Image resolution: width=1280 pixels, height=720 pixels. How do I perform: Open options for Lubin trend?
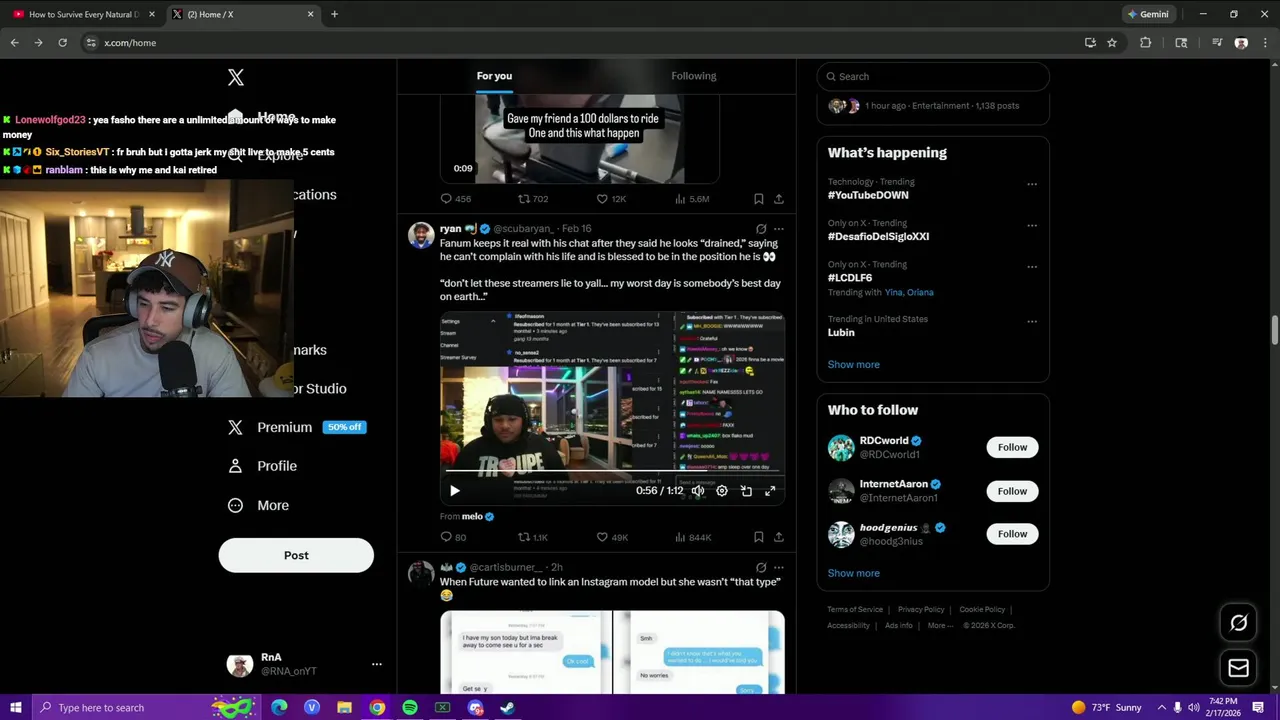1032,321
